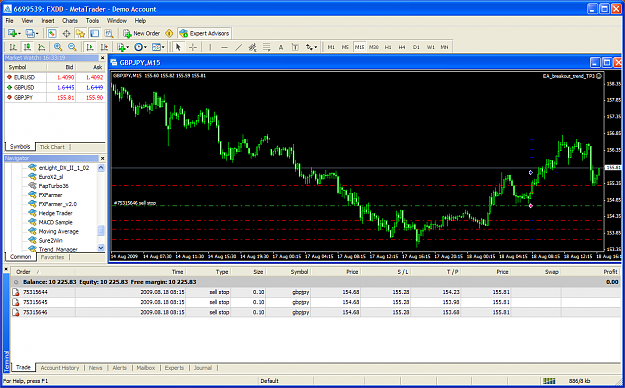Switch chart to line chart type
This screenshot has width=625, height=388.
point(41,47)
